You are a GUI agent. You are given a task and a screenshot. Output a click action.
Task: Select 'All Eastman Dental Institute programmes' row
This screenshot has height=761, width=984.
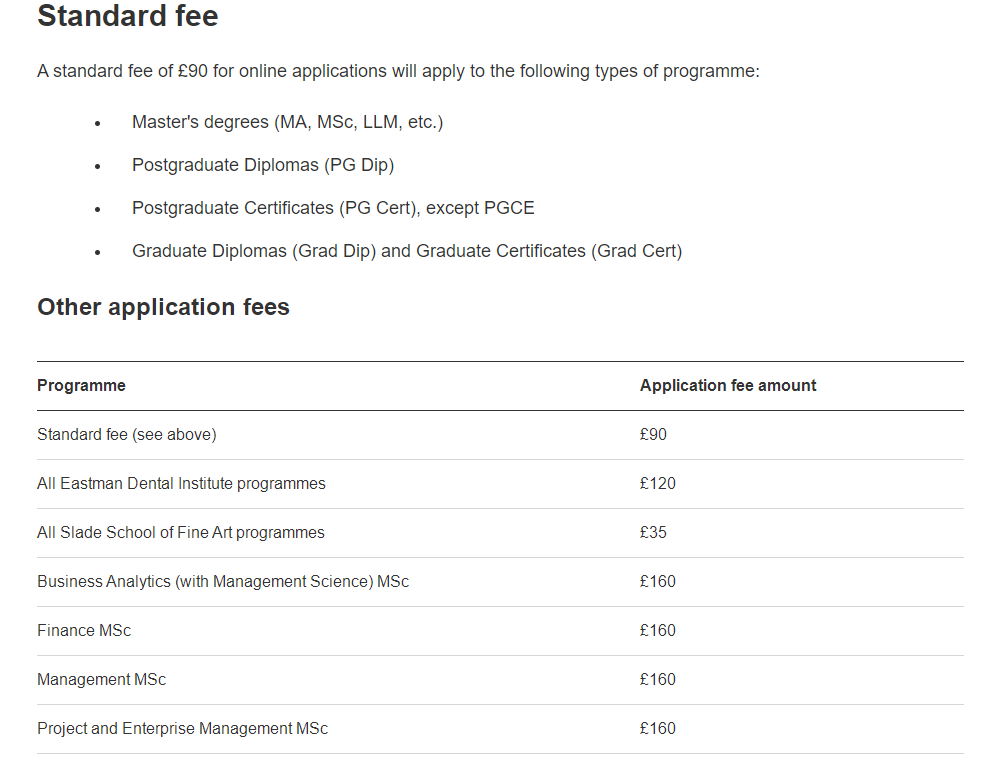500,484
